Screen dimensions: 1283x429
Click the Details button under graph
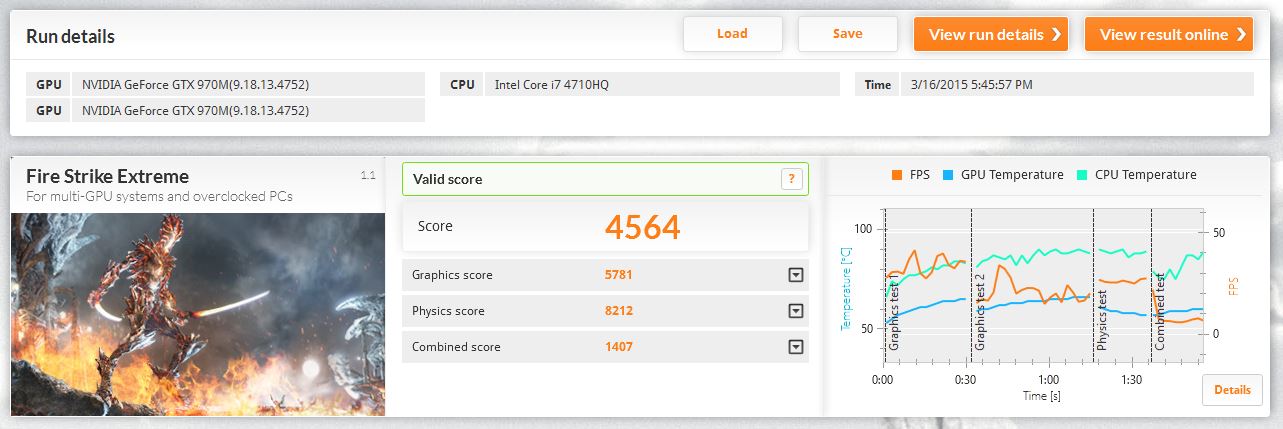(1232, 390)
